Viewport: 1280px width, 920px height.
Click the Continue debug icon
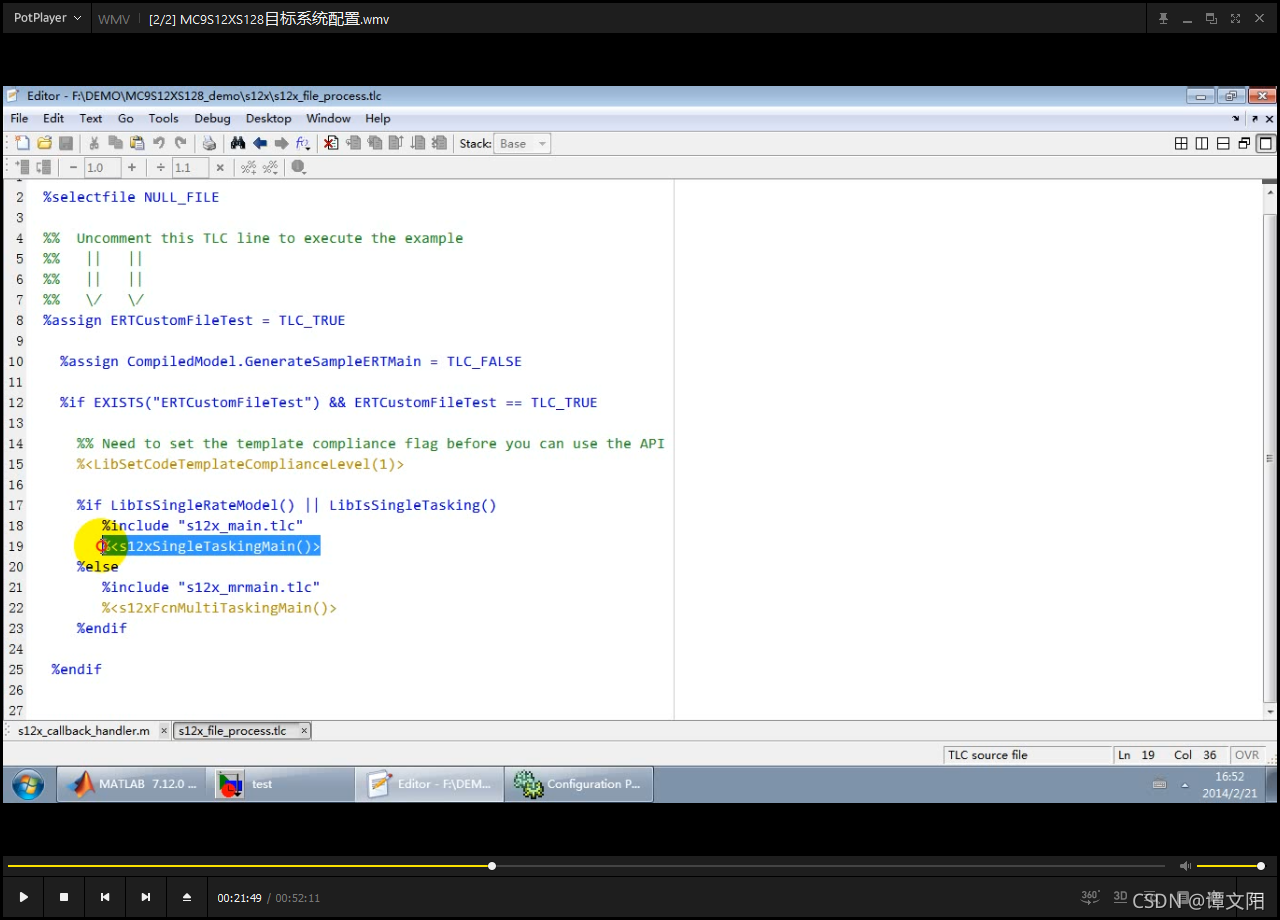(x=417, y=143)
